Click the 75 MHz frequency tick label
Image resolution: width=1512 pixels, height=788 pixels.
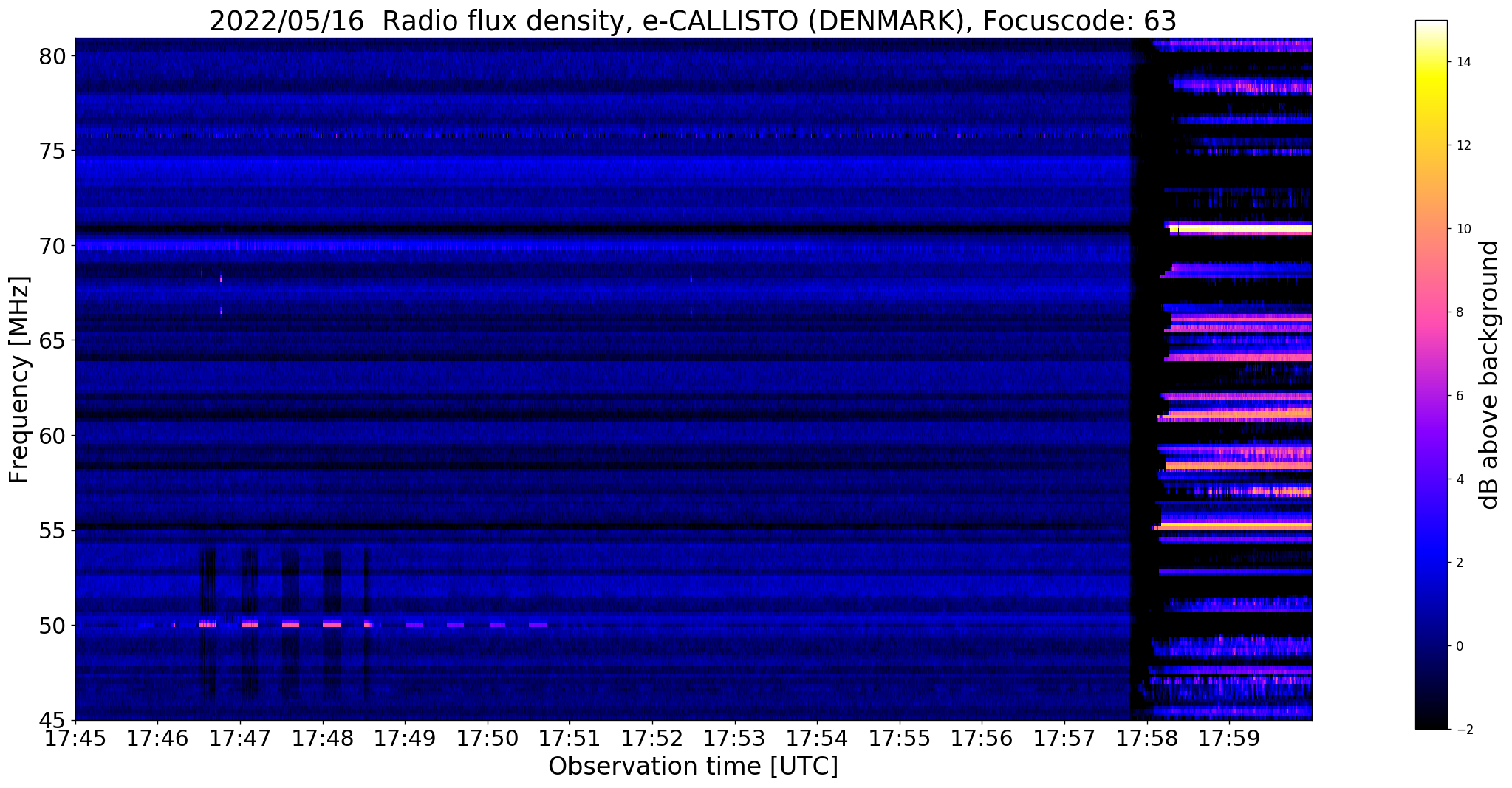(x=52, y=151)
